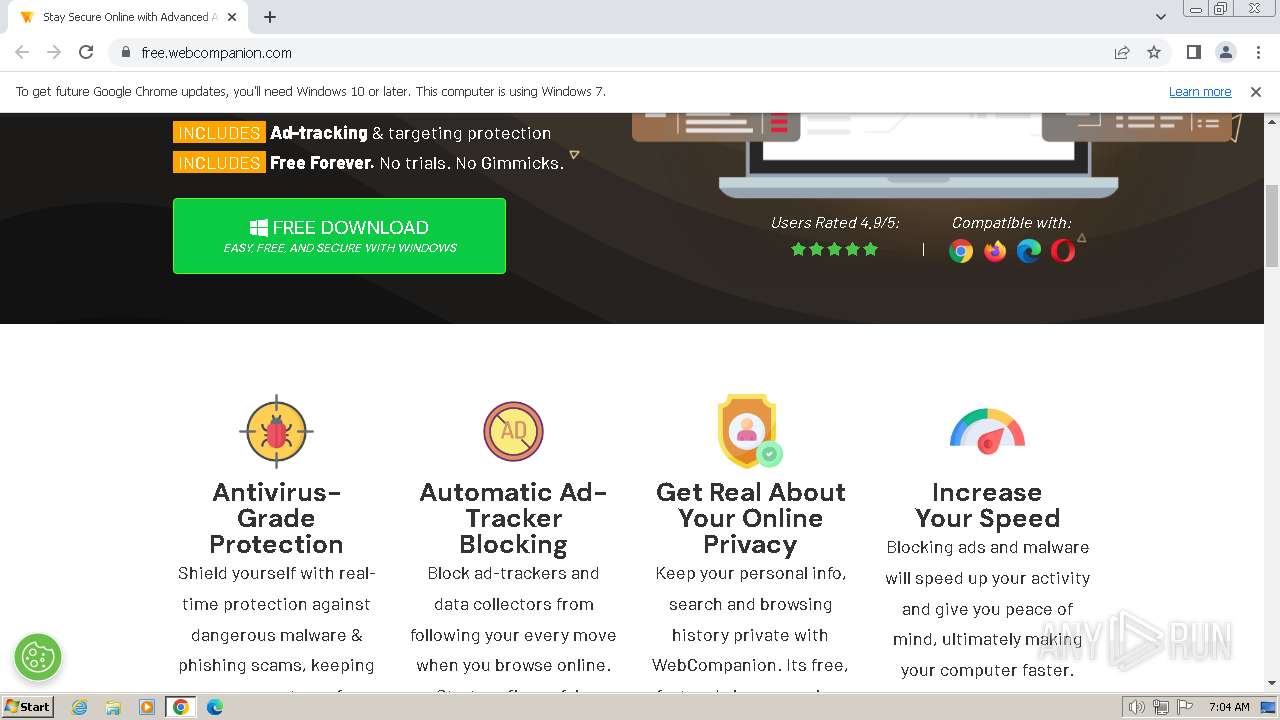Click the Free Forever line
1280x720 pixels.
(x=369, y=163)
